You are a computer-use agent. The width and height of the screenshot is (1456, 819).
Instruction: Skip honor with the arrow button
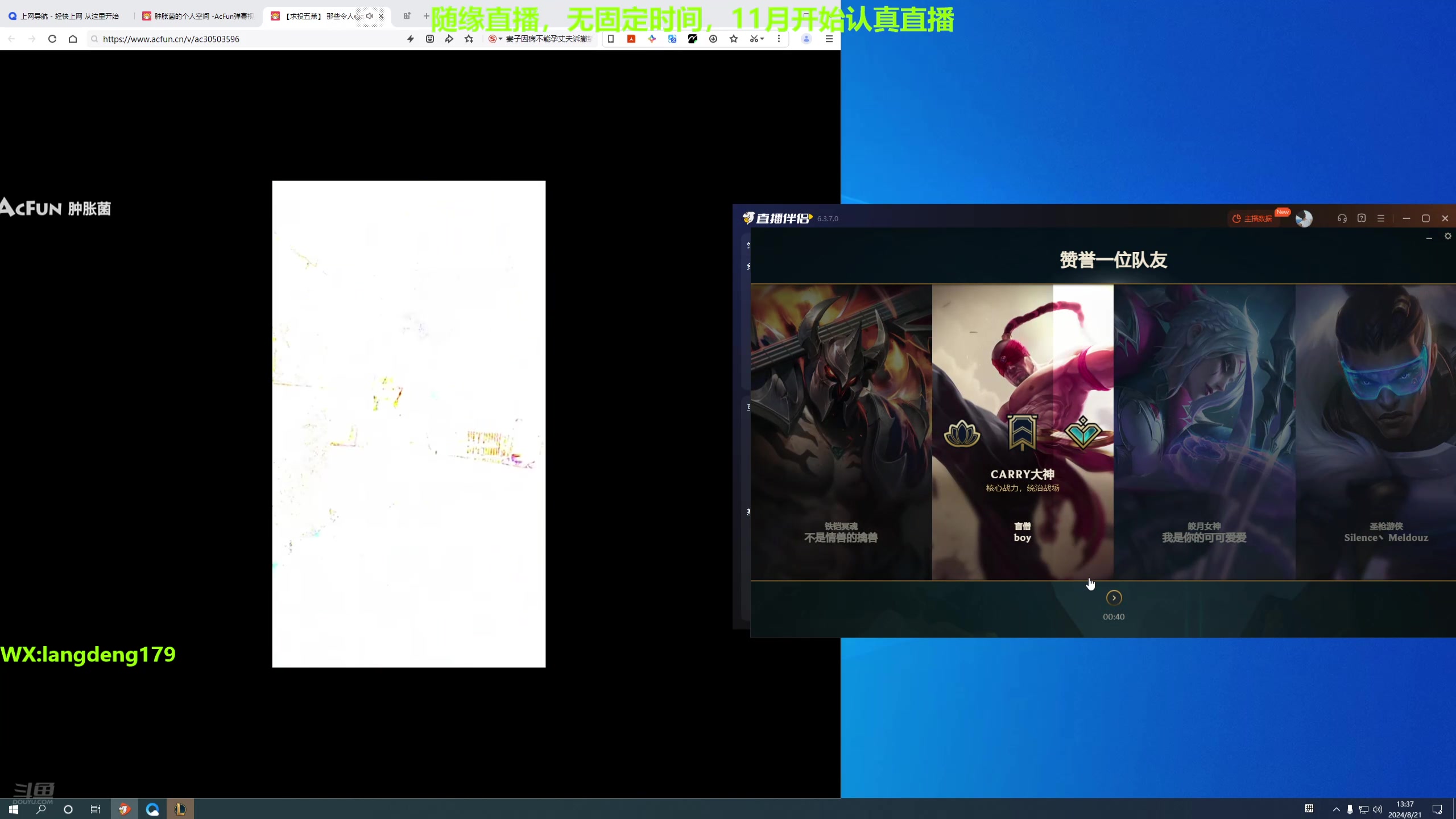pyautogui.click(x=1114, y=598)
